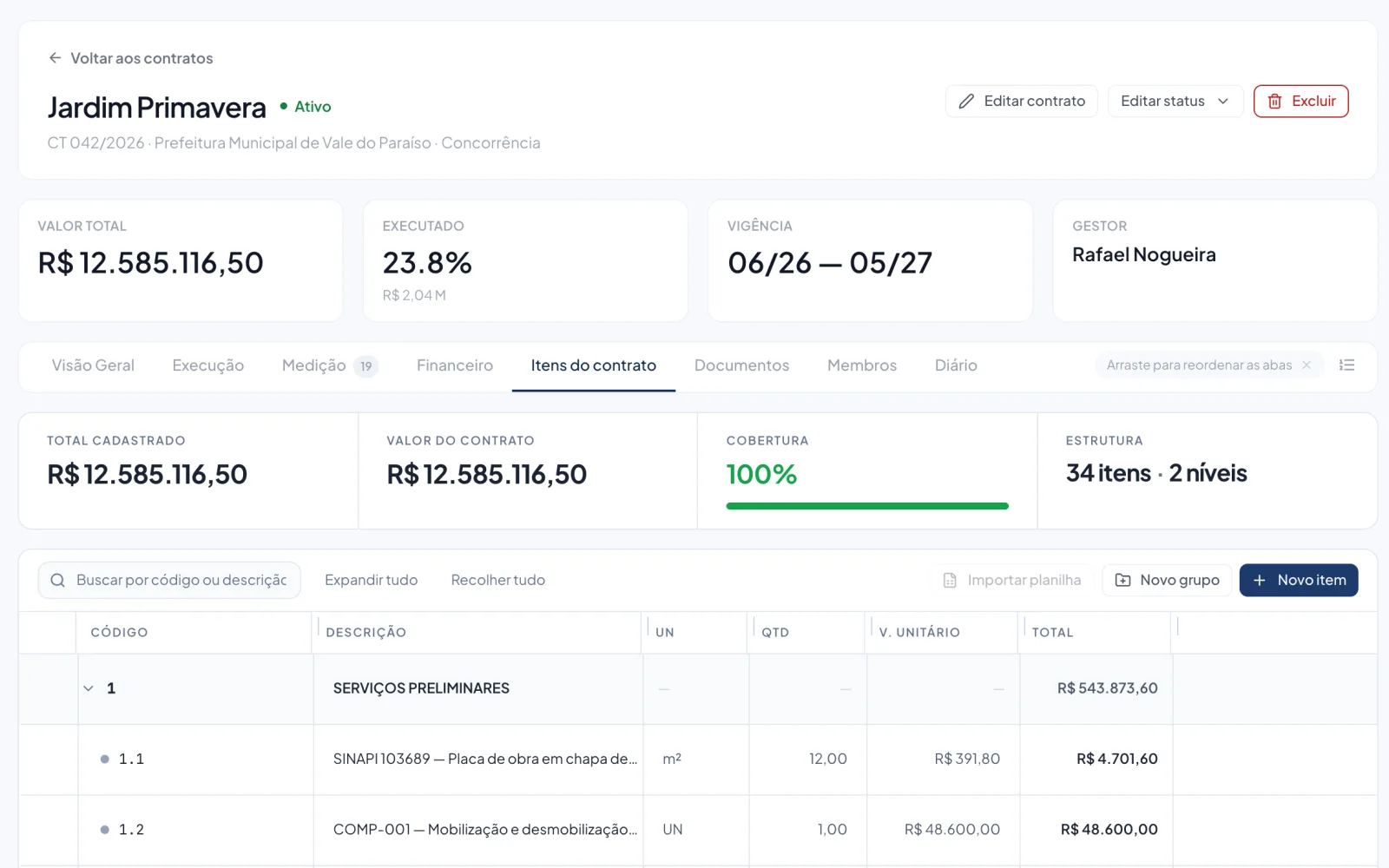Click the back arrow icon near Voltar aos contratos
Viewport: 1389px width, 868px height.
pyautogui.click(x=55, y=58)
